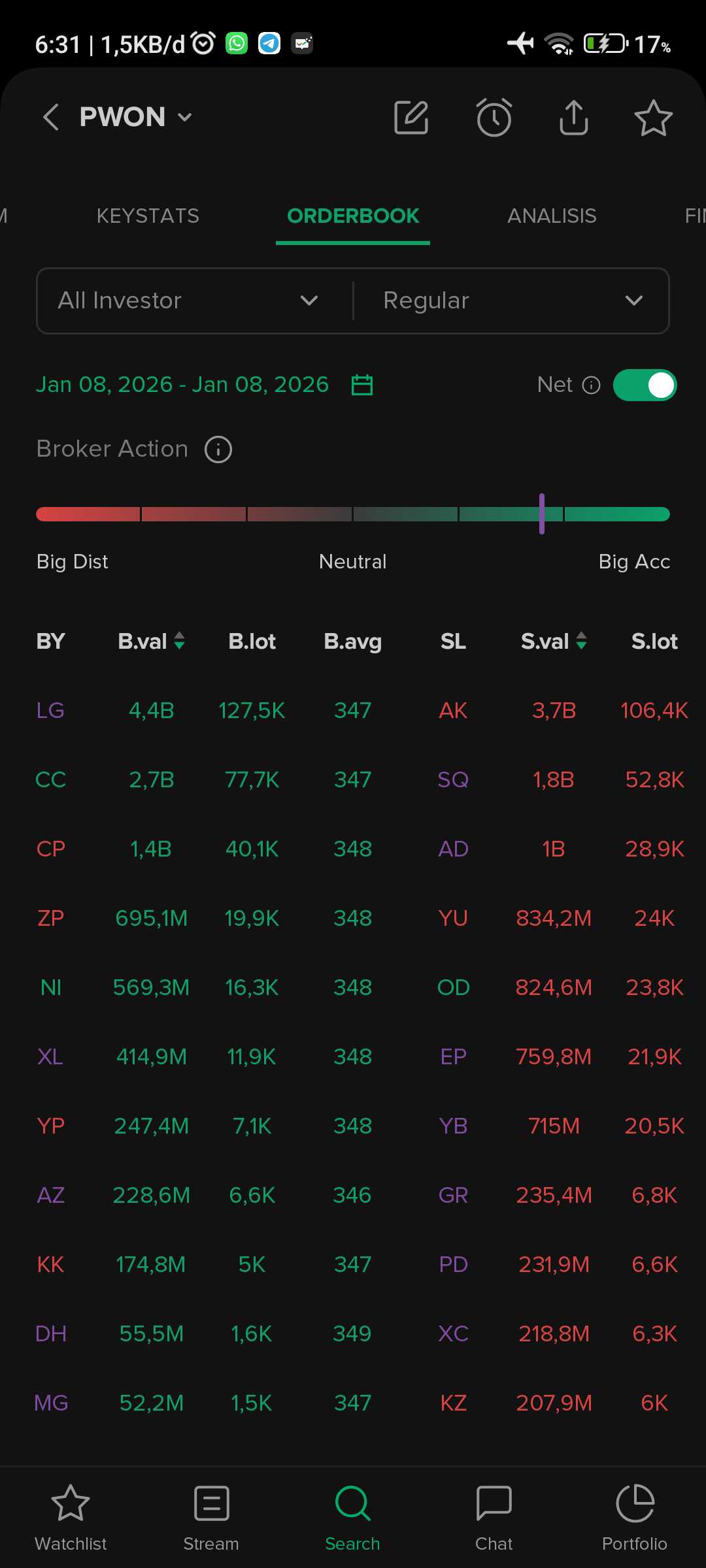This screenshot has height=1568, width=706.
Task: Open the Chat bubble icon
Action: (x=494, y=1503)
